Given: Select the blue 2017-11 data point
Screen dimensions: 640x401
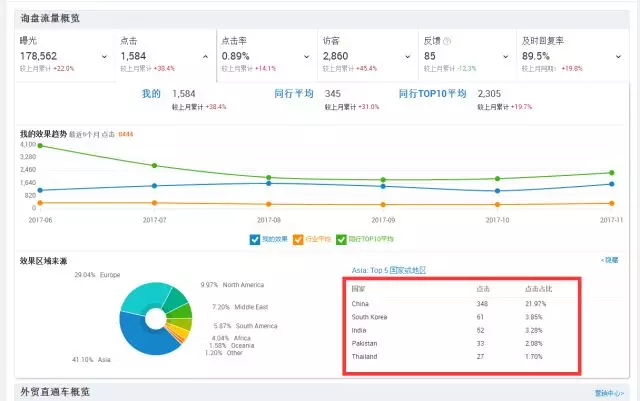Looking at the screenshot, I should pyautogui.click(x=611, y=184).
